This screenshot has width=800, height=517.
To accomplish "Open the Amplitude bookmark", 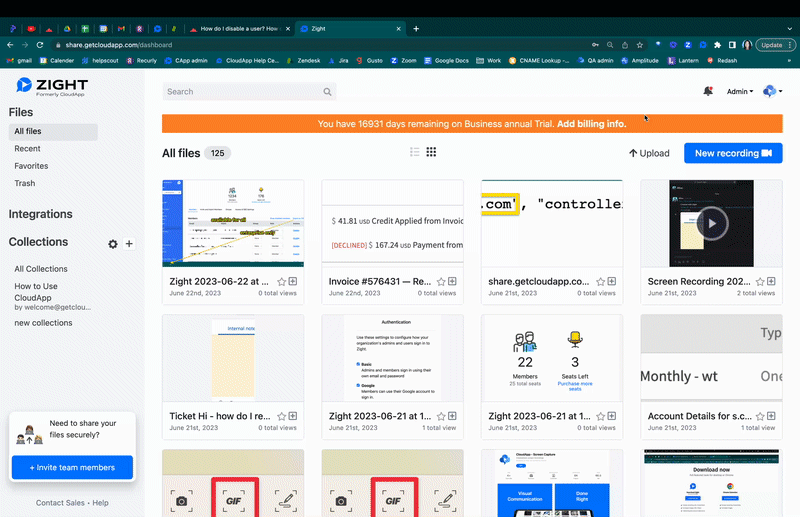I will [x=640, y=60].
